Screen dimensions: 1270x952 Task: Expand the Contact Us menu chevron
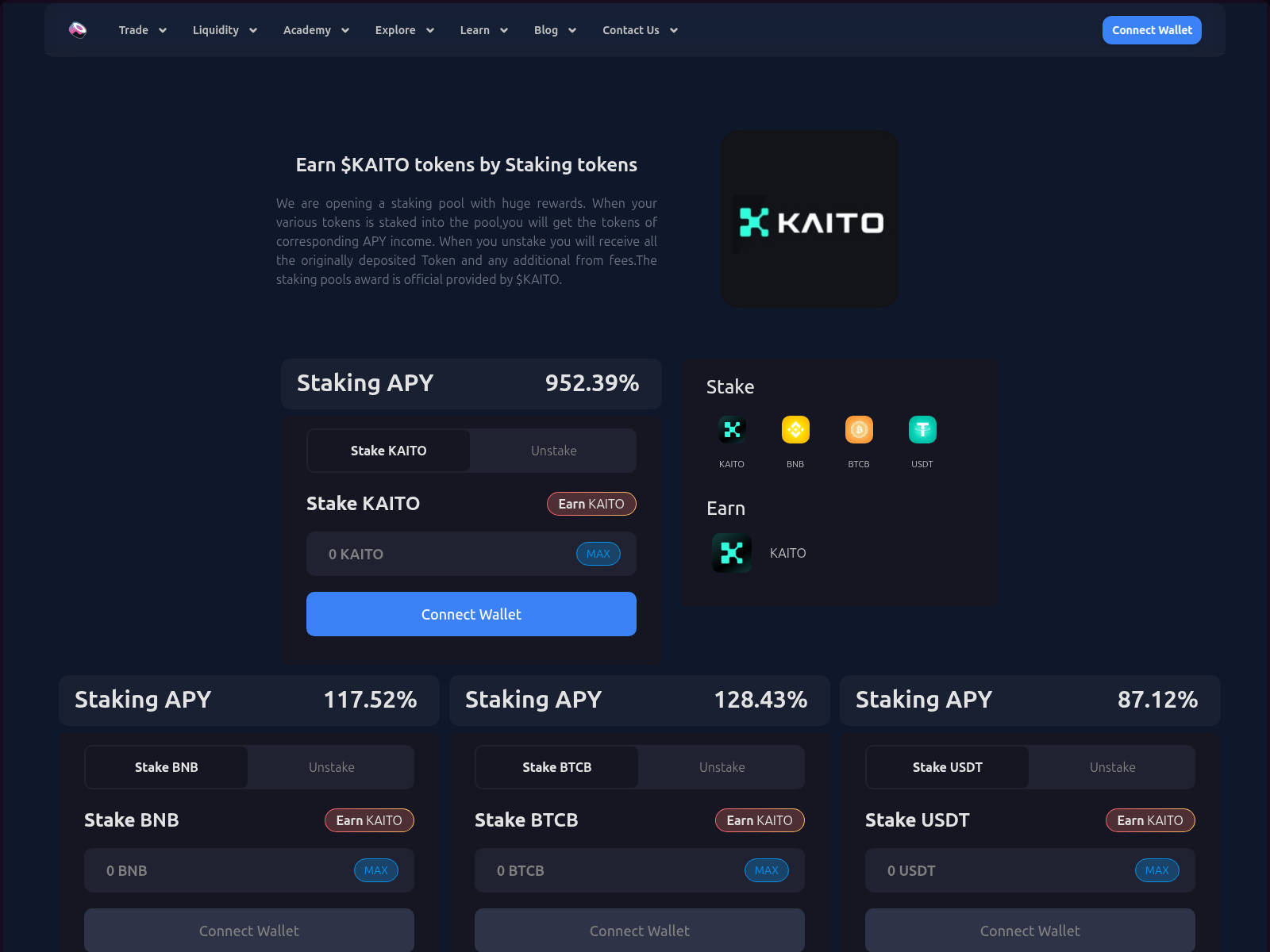[674, 31]
